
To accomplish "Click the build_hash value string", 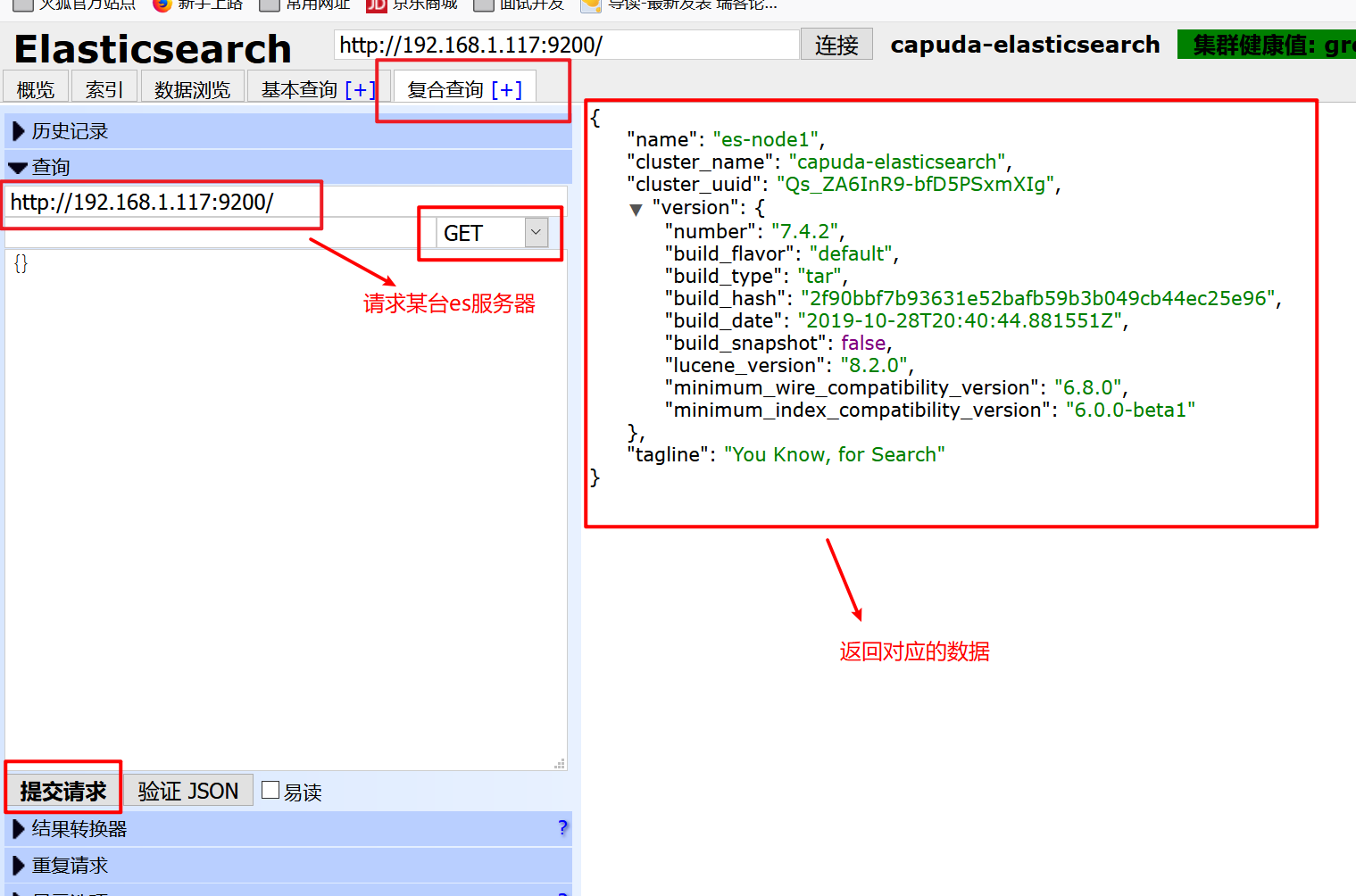I will [1037, 298].
